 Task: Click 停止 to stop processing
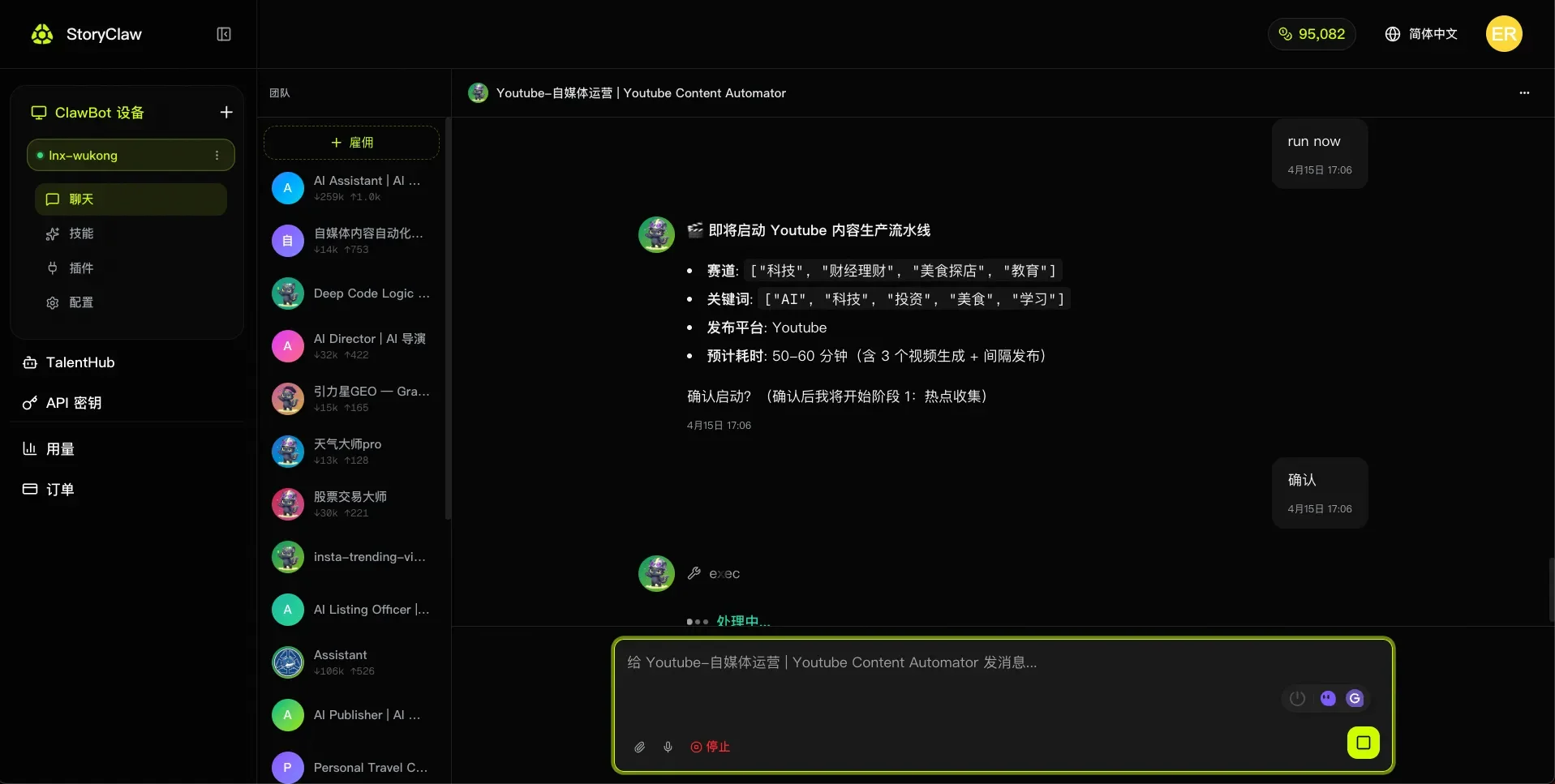[711, 747]
